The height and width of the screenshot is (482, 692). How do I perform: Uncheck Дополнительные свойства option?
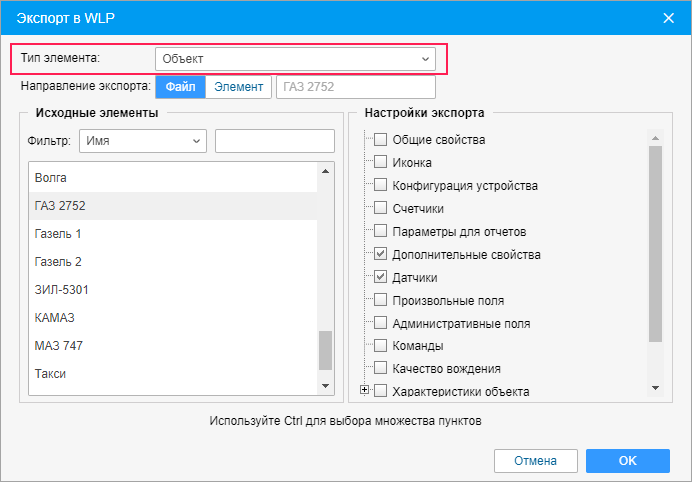pos(380,254)
